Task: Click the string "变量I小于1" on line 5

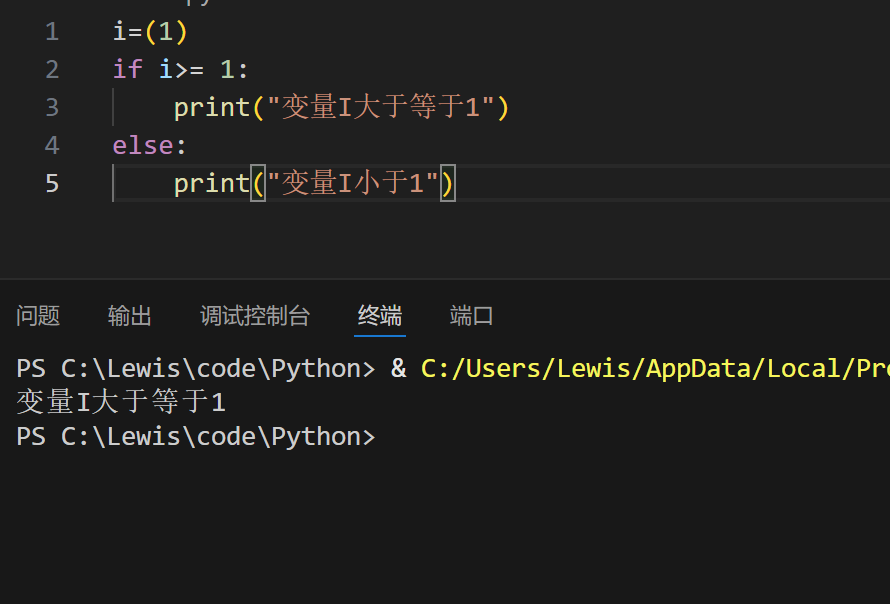Action: [346, 183]
